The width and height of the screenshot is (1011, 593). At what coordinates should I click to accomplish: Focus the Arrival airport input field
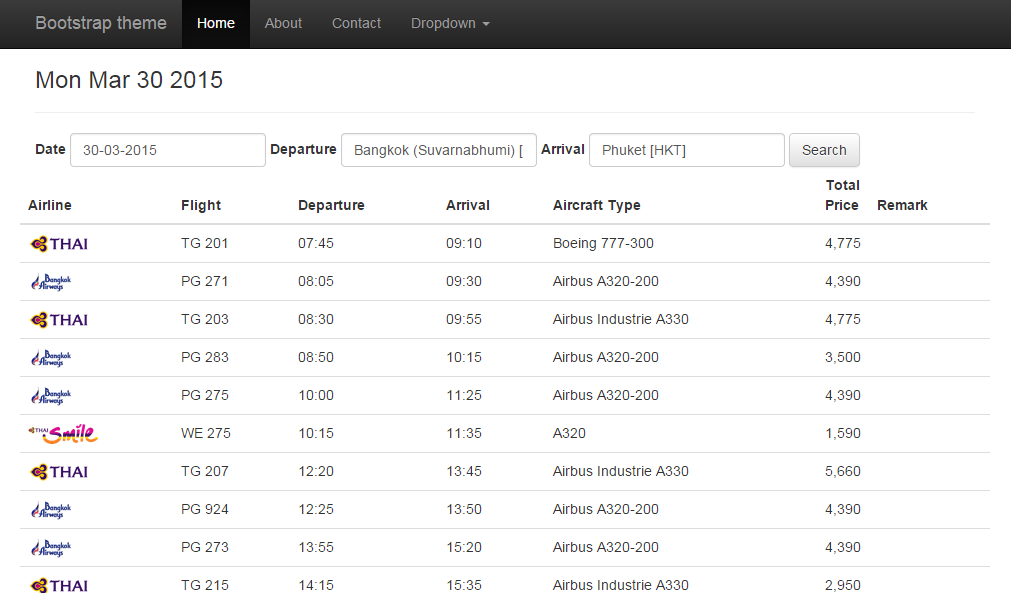[687, 150]
